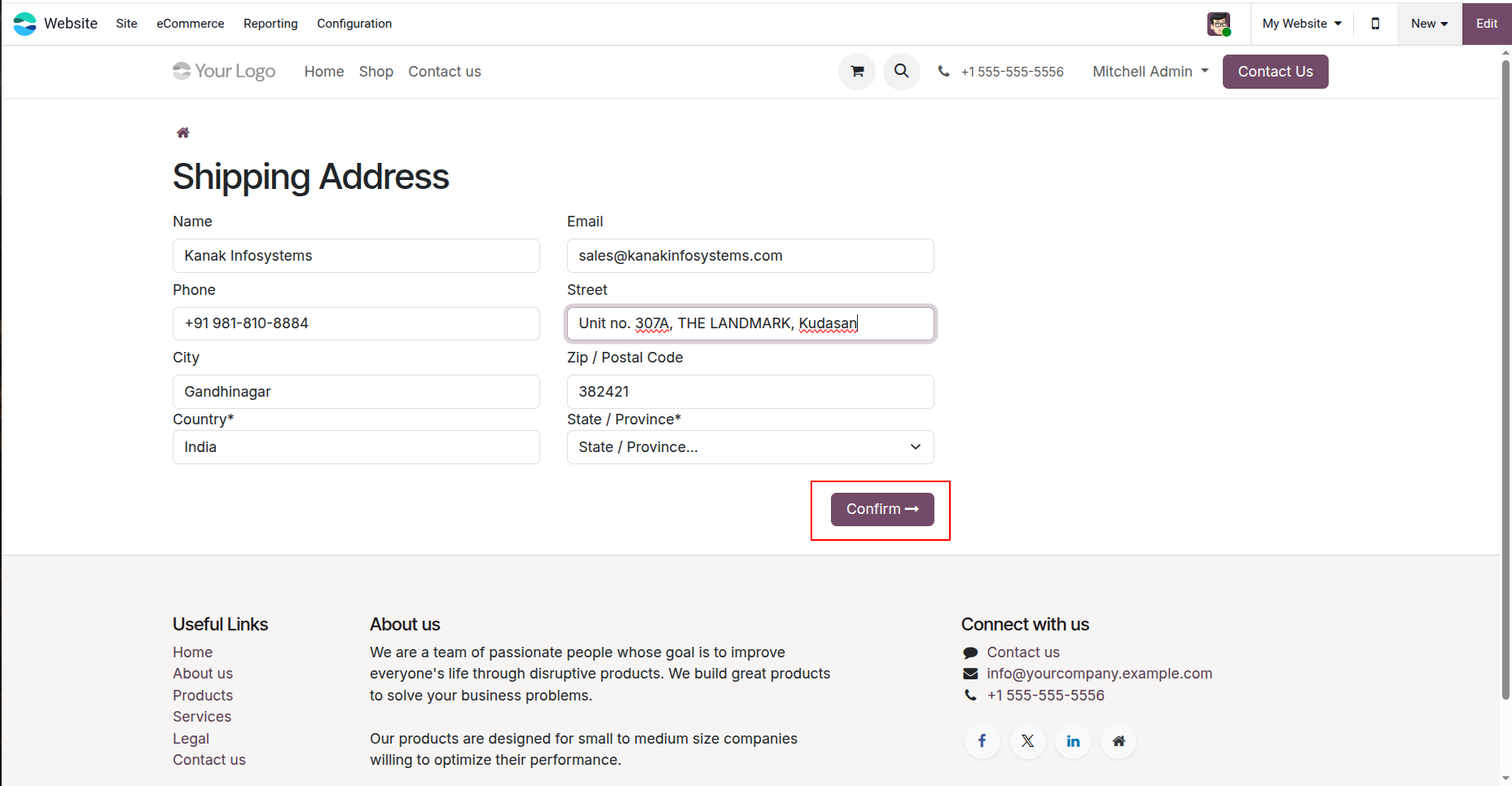Click the Confirm button

click(x=882, y=509)
